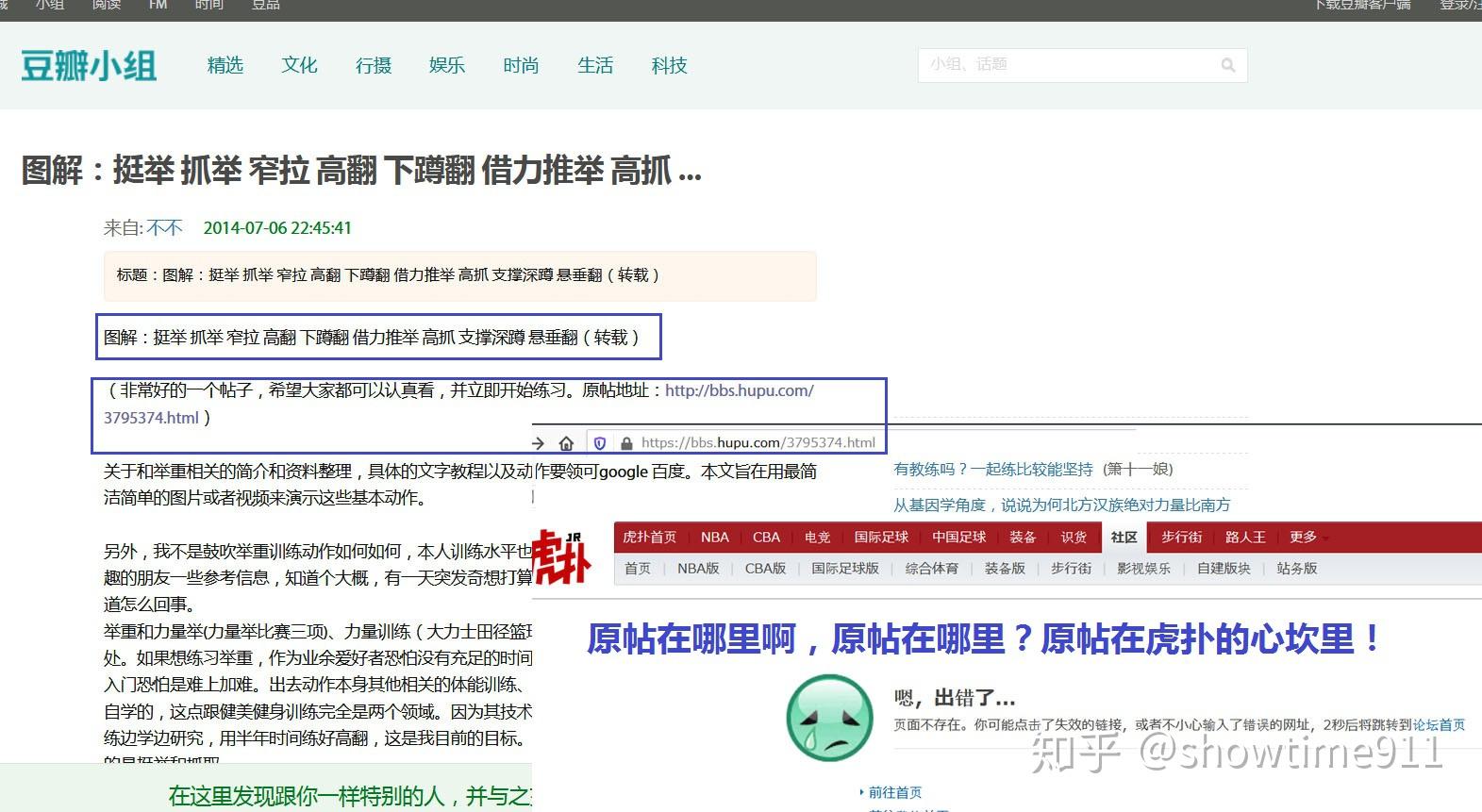Click the crying green face error icon

coord(829,718)
